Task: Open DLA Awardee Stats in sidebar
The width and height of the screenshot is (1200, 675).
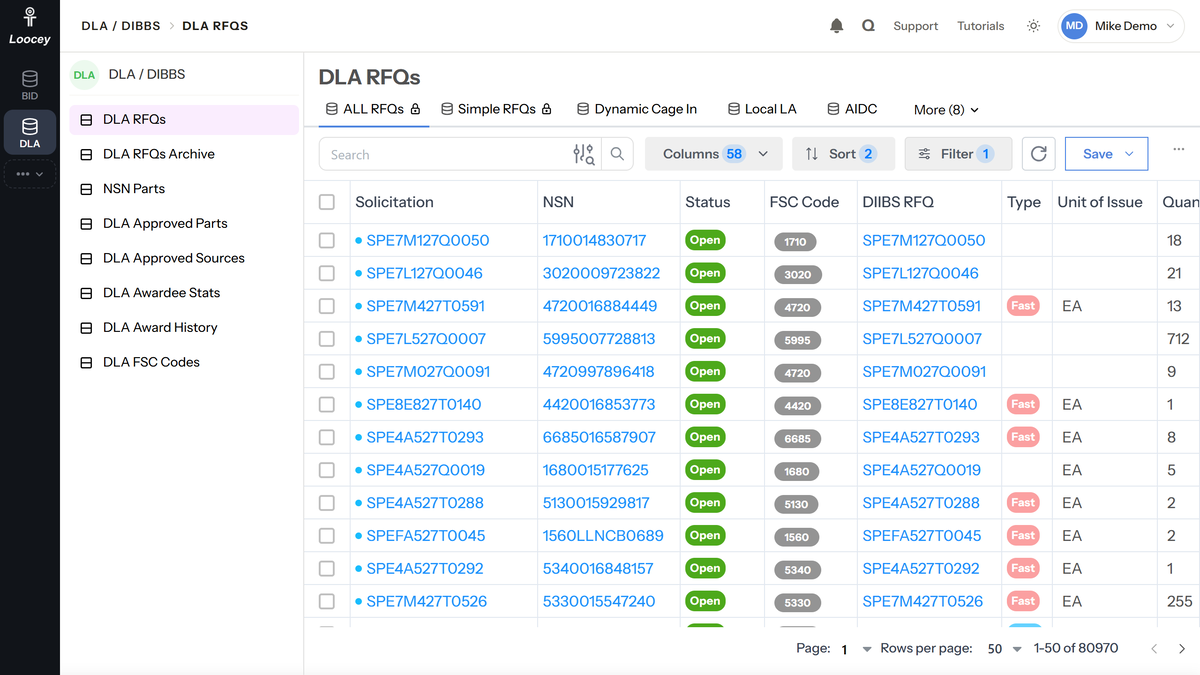Action: tap(184, 293)
